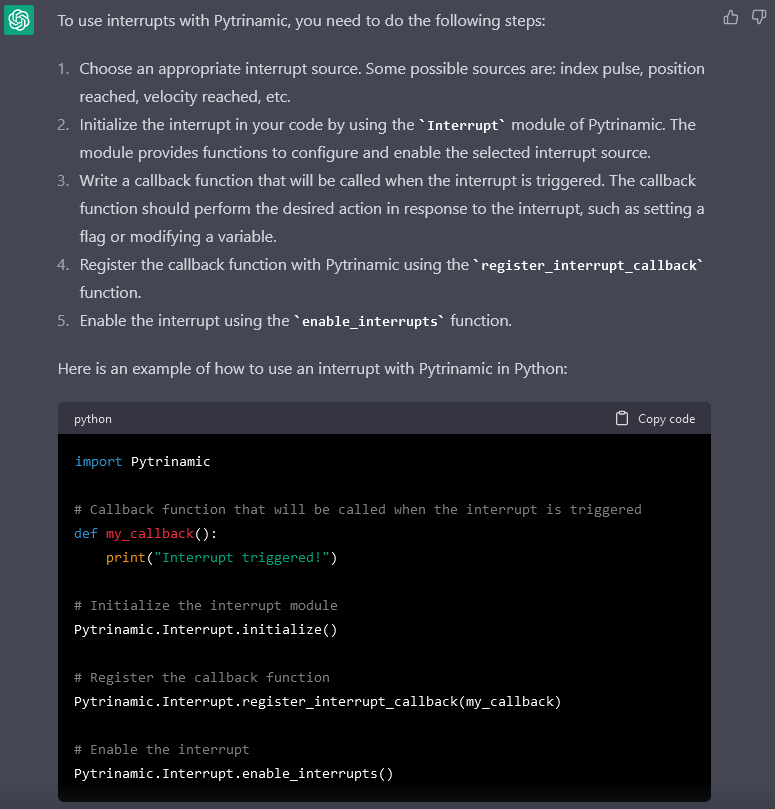
Task: Click step 3 about writing a callback function
Action: pyautogui.click(x=391, y=208)
